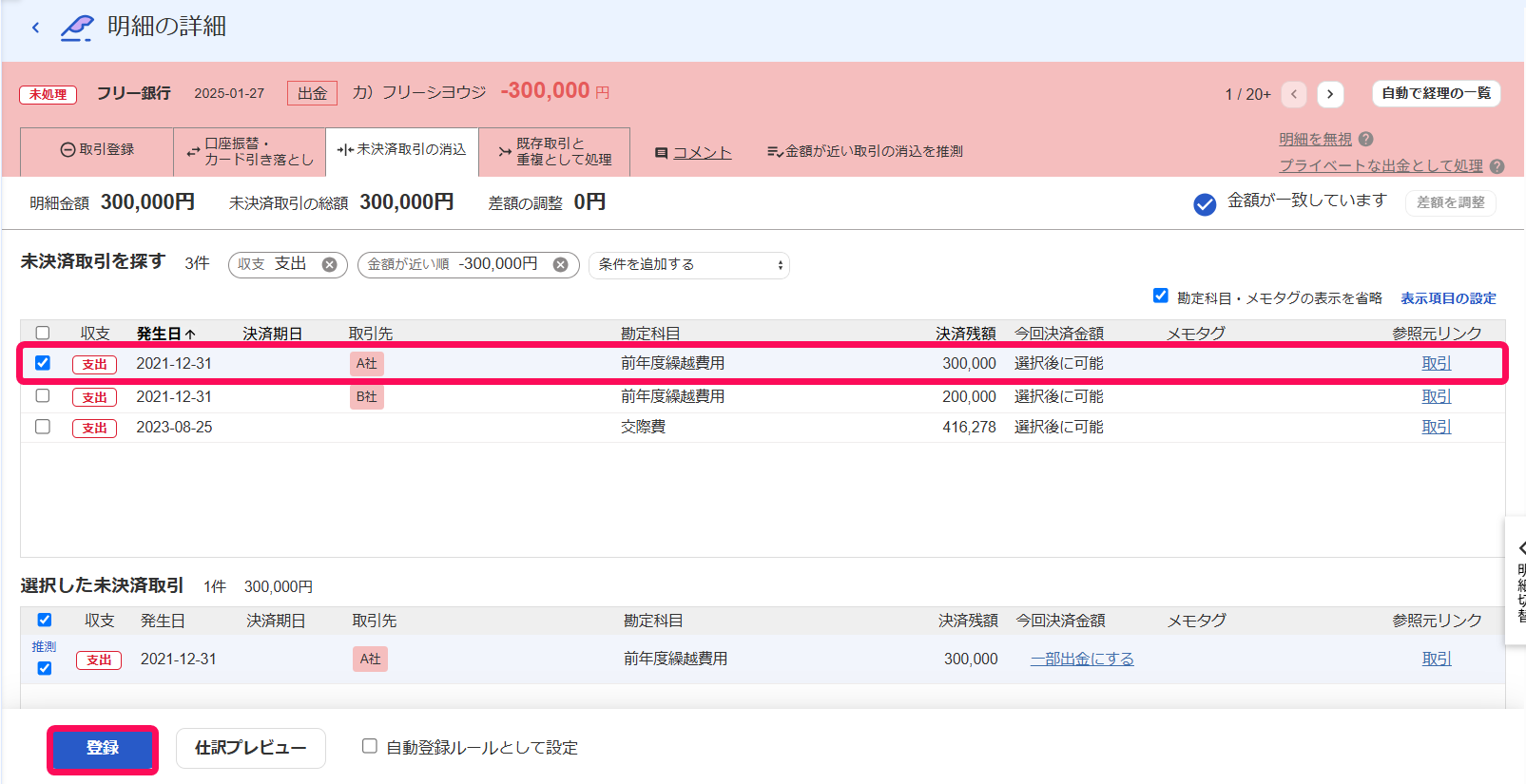This screenshot has width=1526, height=784.
Task: Toggle 勘定科目・メモタグの表示を省略 checkbox
Action: click(x=1161, y=296)
